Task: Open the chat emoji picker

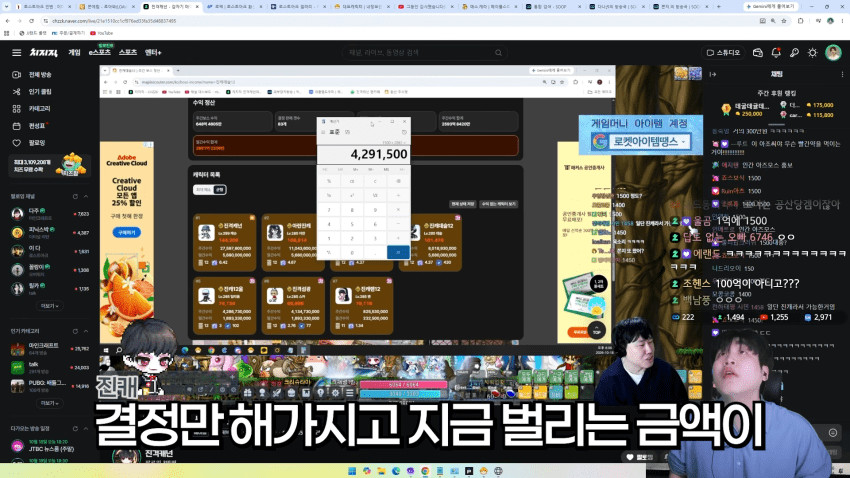Action: [x=833, y=432]
